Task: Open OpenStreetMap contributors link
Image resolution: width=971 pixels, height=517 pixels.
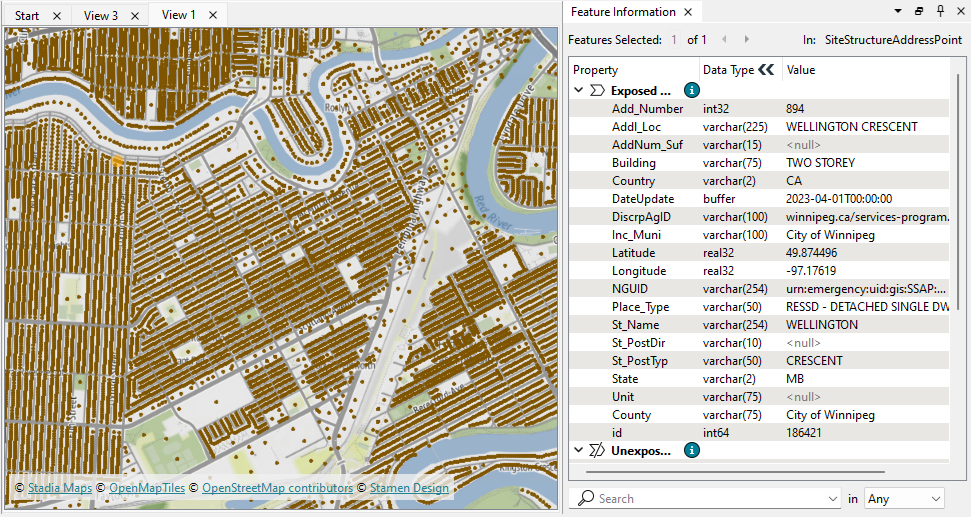Action: click(x=277, y=488)
